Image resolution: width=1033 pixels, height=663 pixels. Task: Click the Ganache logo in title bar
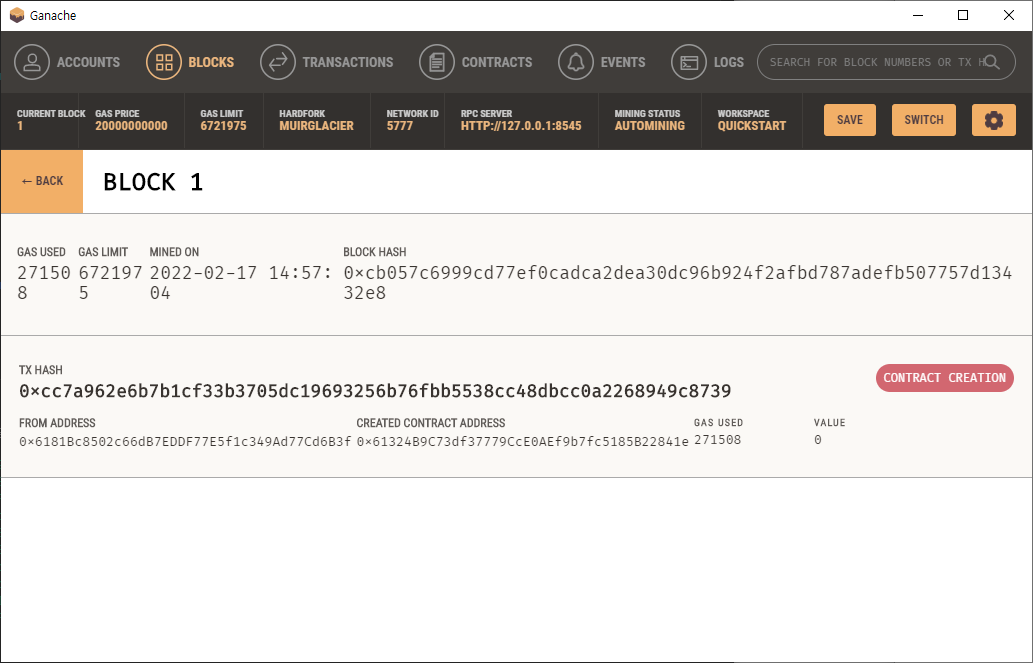click(x=17, y=15)
